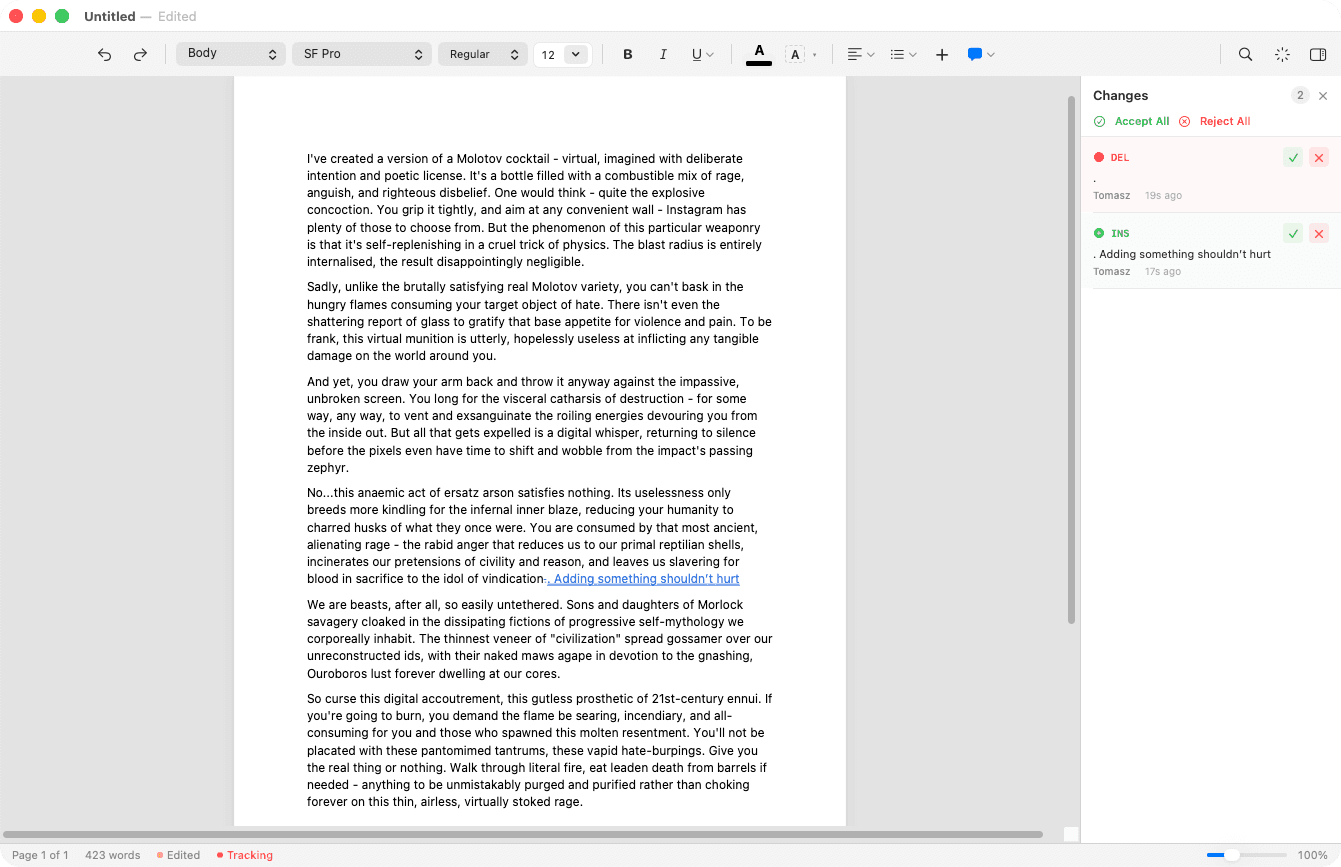1341x867 pixels.
Task: Click the paragraph starting 'Sadly, unlike'
Action: tap(539, 321)
